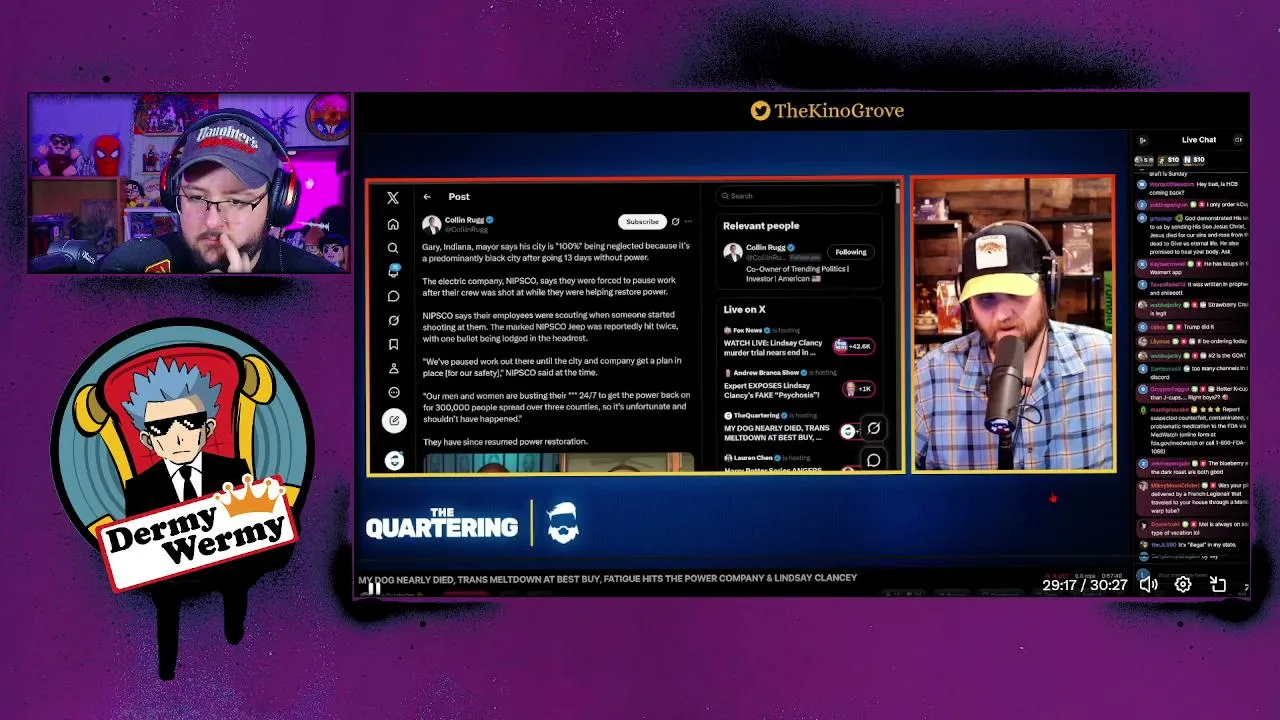
Task: Click the Relevant people heading
Action: [x=761, y=226]
